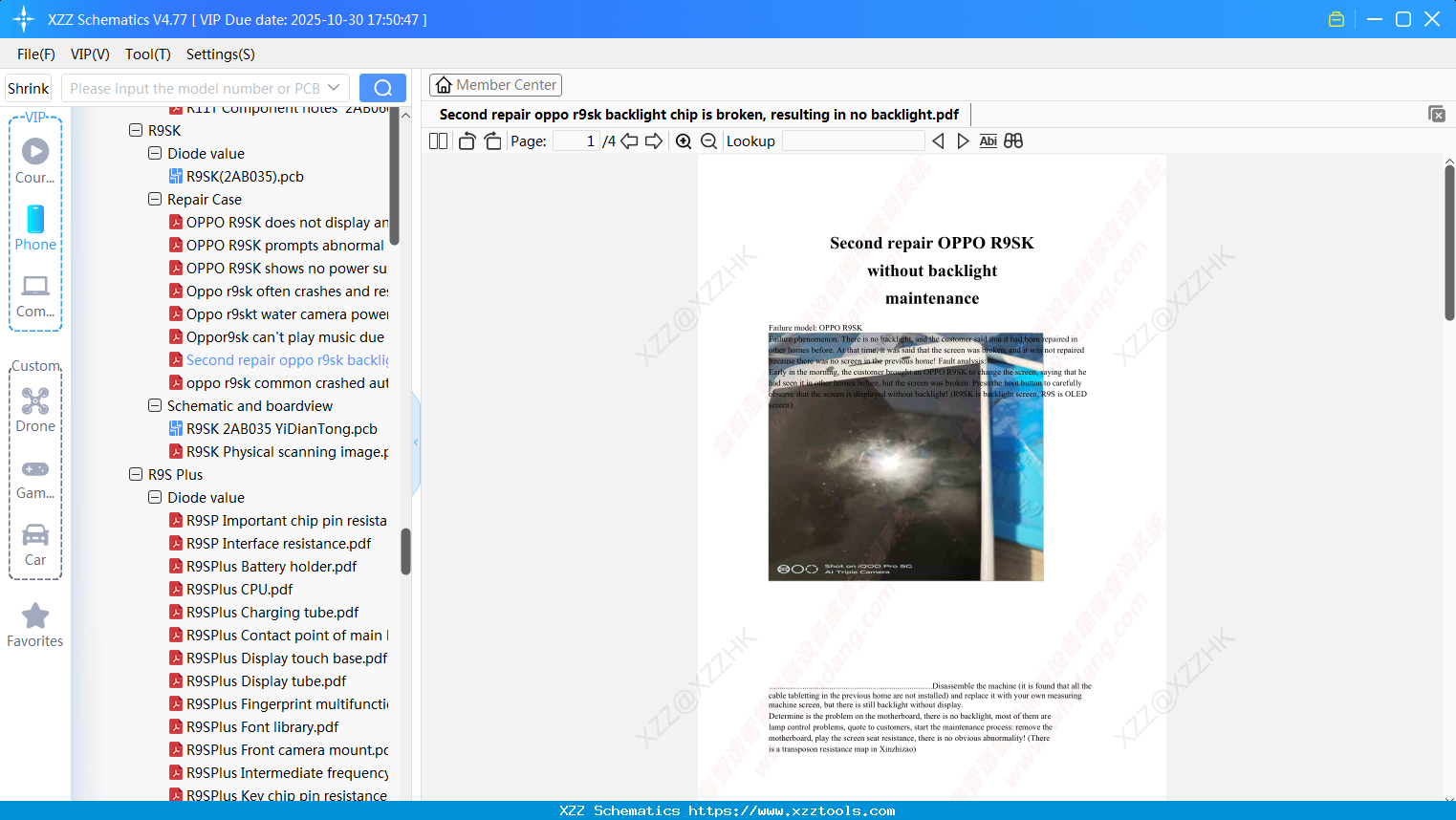Zoom in on the PDF
The image size is (1456, 820).
(x=684, y=141)
